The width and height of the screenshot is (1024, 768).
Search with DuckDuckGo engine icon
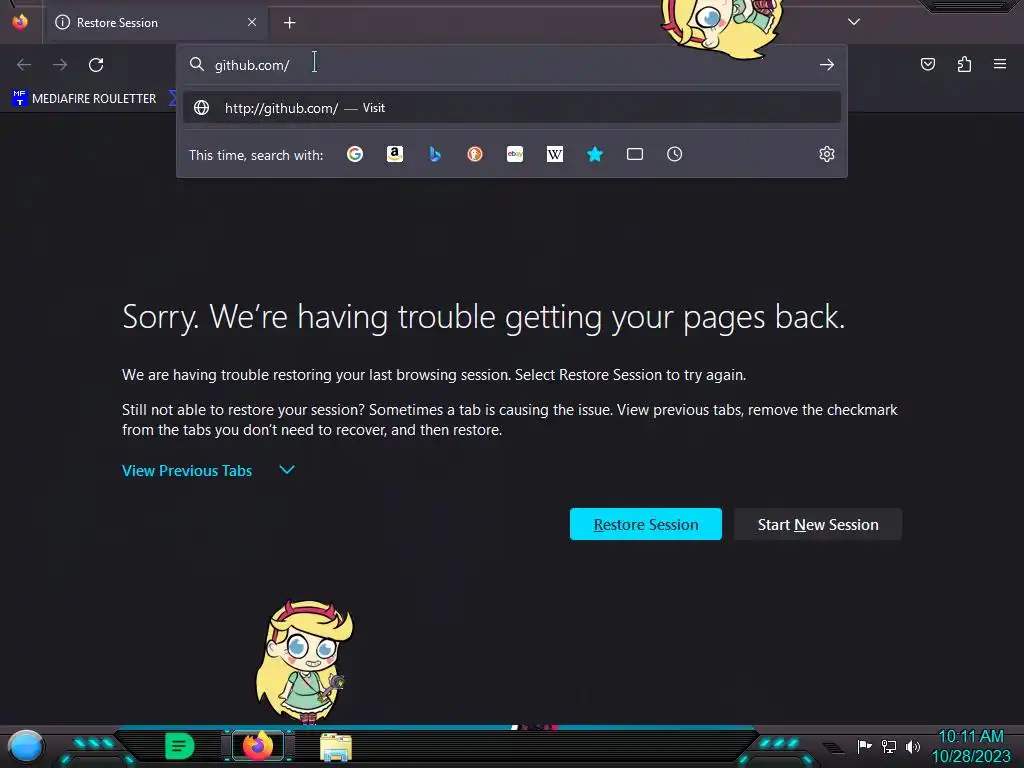pyautogui.click(x=475, y=154)
